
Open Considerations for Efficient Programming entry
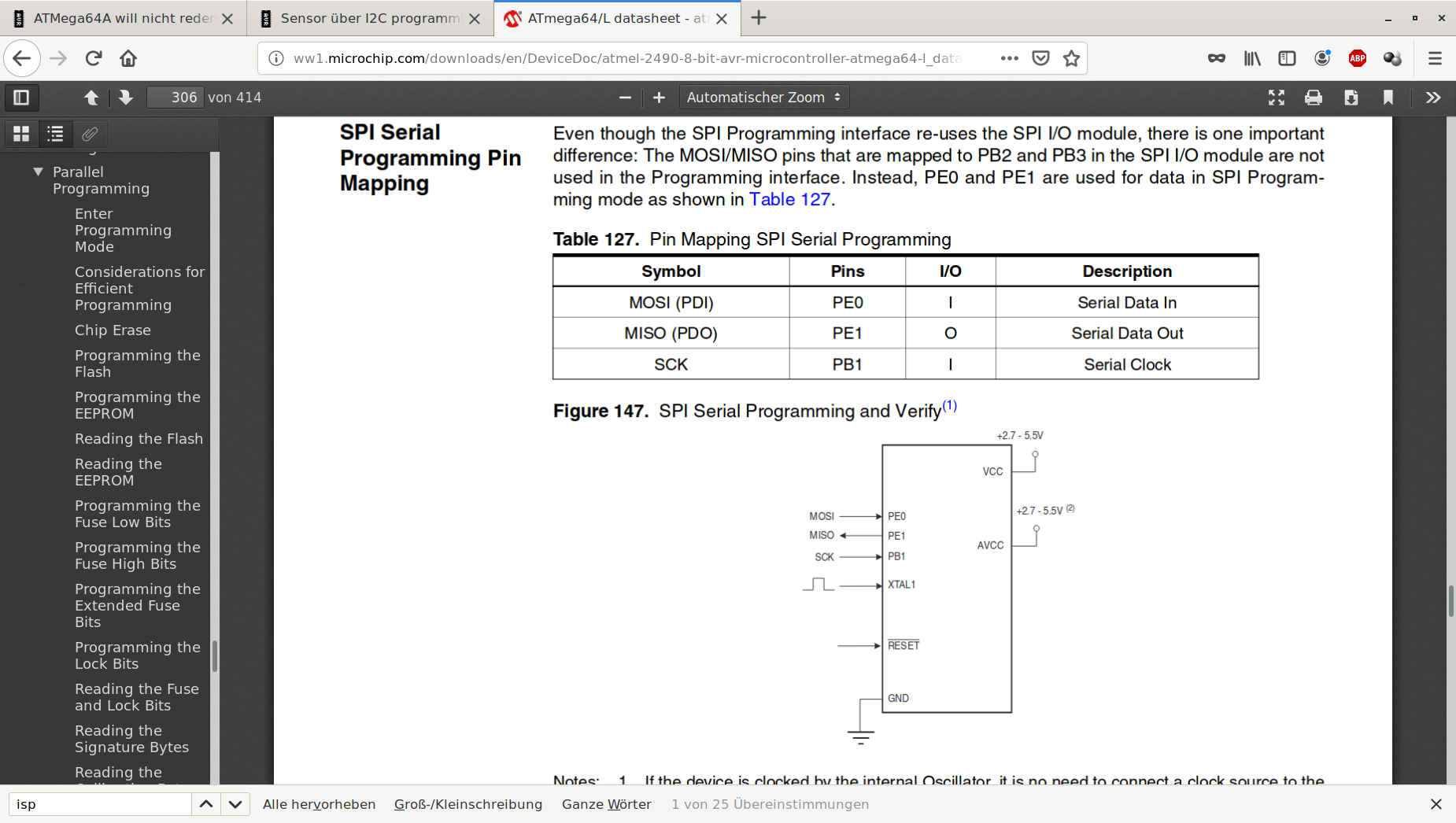tap(139, 288)
